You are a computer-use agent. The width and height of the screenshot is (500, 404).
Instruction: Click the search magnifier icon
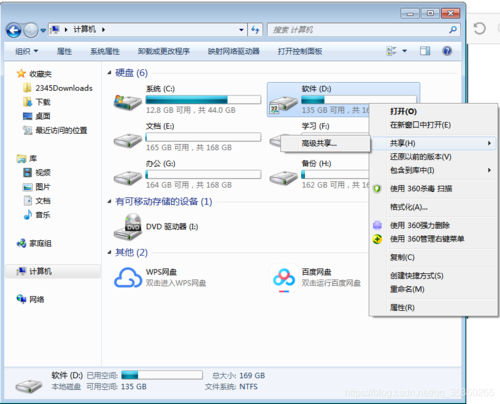pyautogui.click(x=452, y=30)
